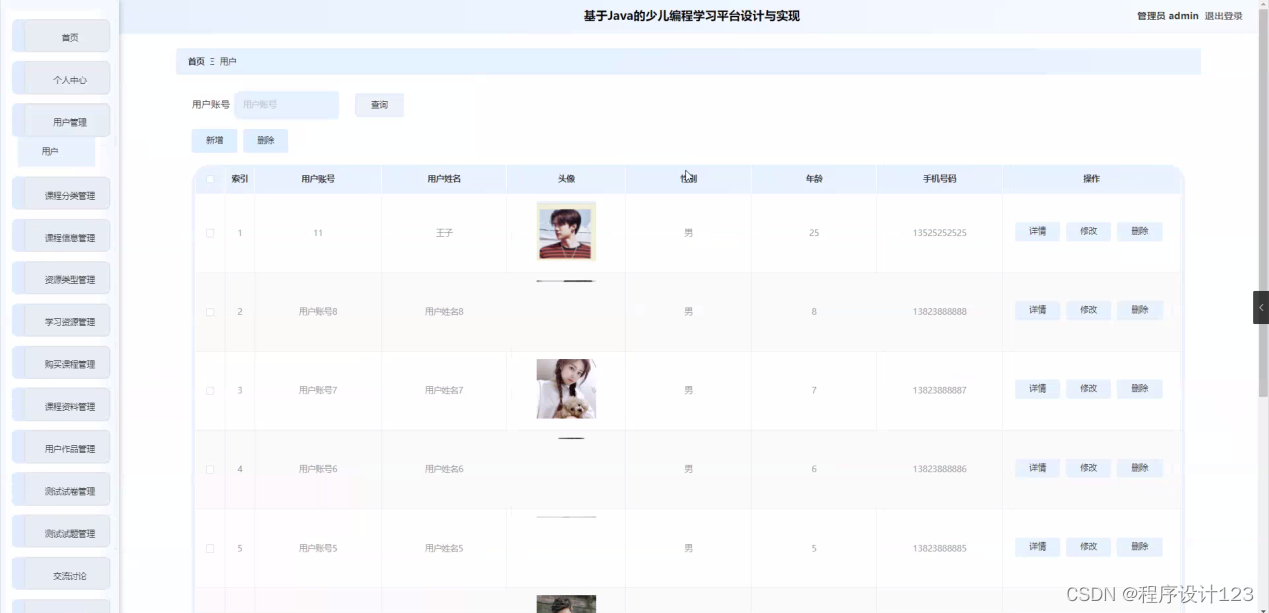Screen dimensions: 1269x613
Task: Open avatar photo of 用户姓名7
Action: pyautogui.click(x=566, y=389)
